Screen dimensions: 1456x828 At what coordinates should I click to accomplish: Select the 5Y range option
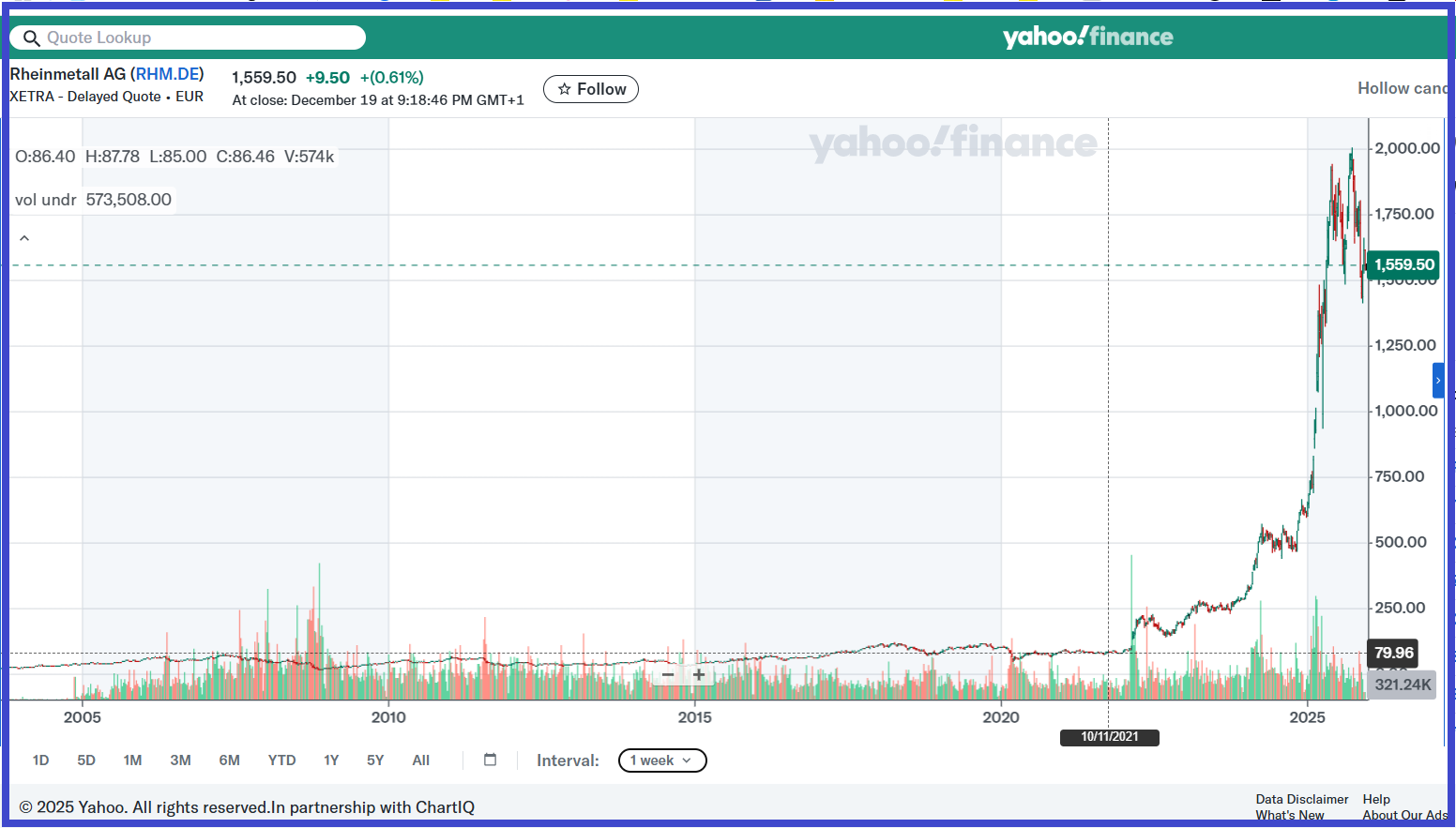pyautogui.click(x=375, y=760)
